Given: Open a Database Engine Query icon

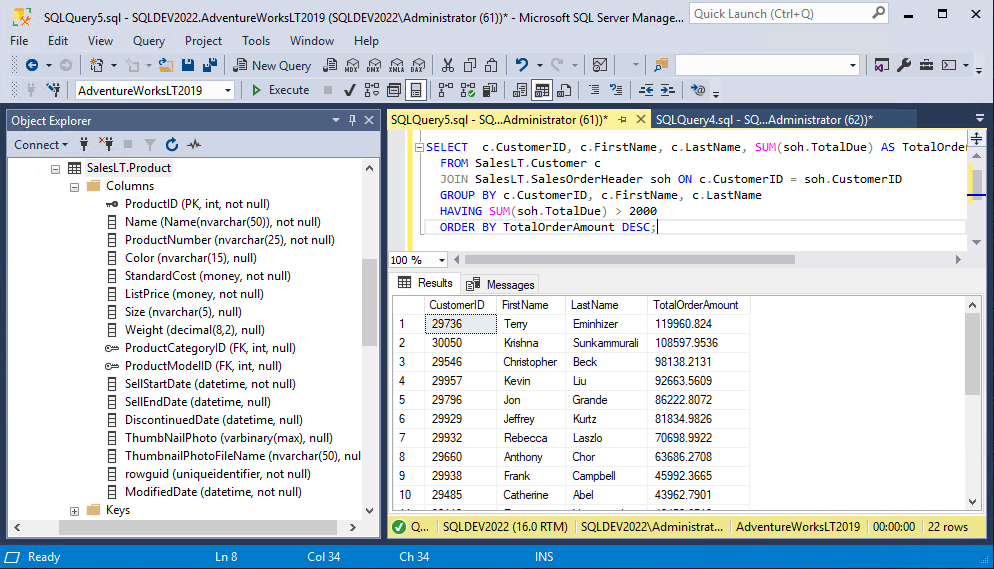Looking at the screenshot, I should pyautogui.click(x=330, y=65).
